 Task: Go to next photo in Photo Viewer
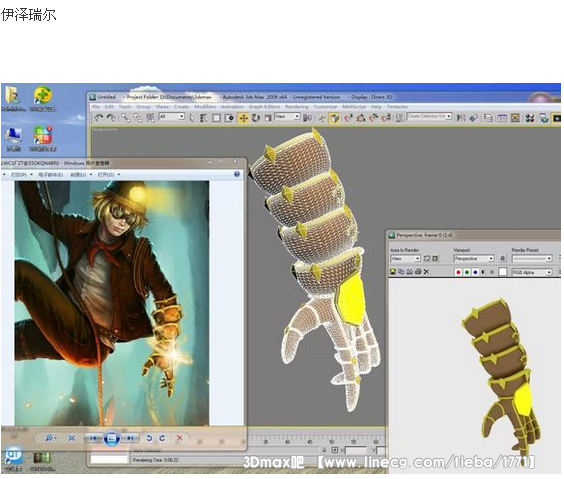[130, 438]
